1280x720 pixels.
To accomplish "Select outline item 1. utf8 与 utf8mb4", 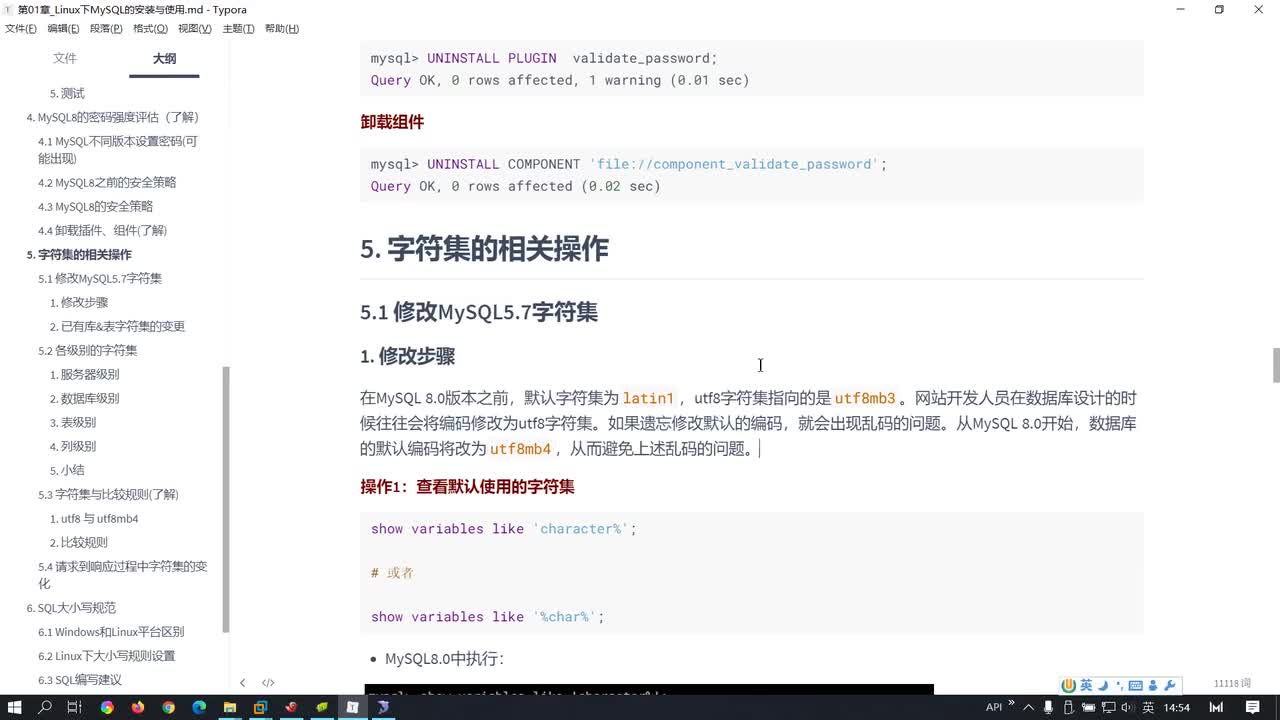I will 94,519.
